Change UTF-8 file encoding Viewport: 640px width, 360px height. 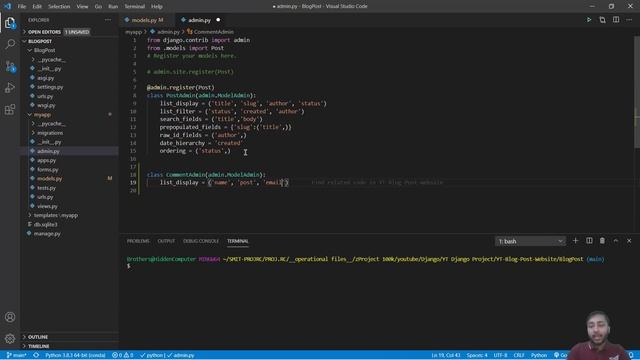tap(500, 355)
